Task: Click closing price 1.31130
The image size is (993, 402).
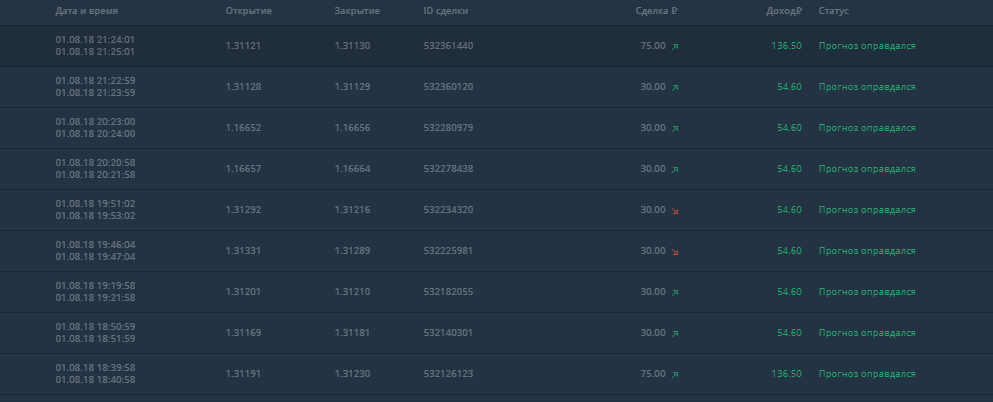Action: point(352,46)
